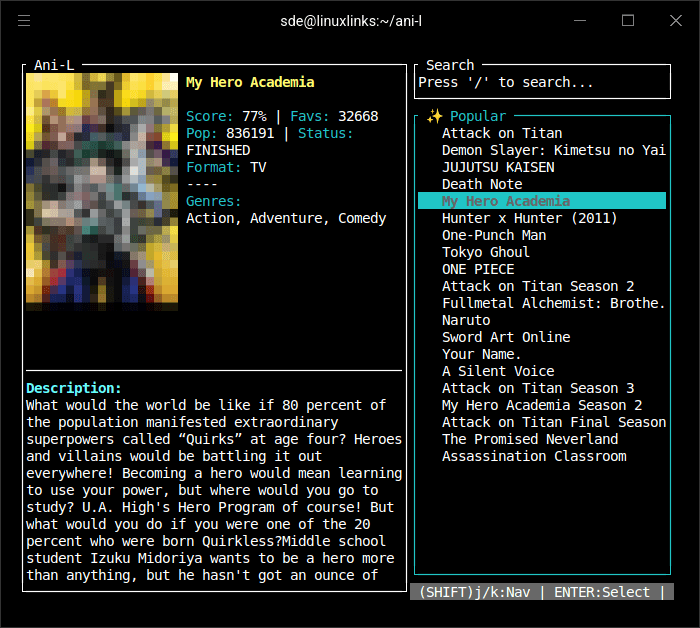Click the Genres: label
Viewport: 700px width, 628px height.
point(213,201)
